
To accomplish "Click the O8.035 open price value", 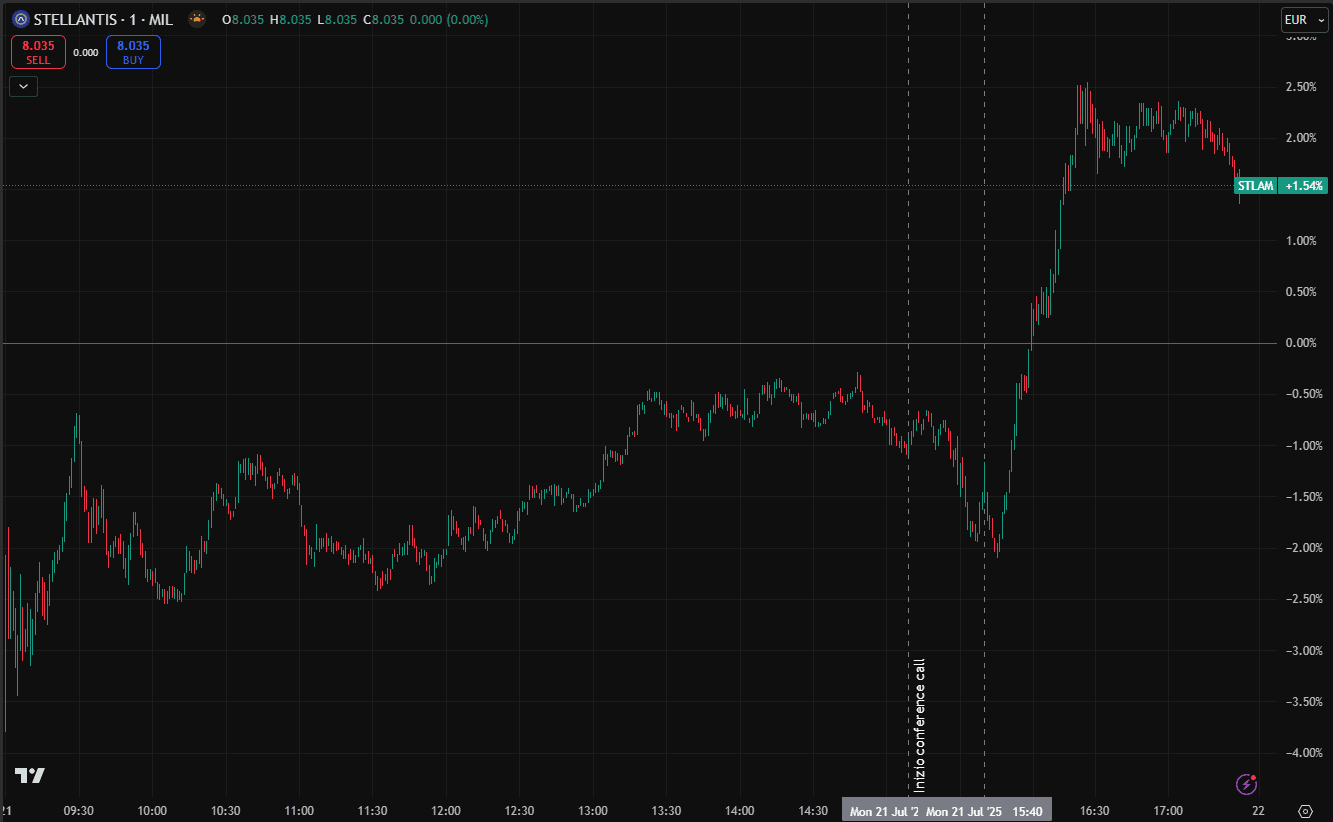I will pos(243,19).
